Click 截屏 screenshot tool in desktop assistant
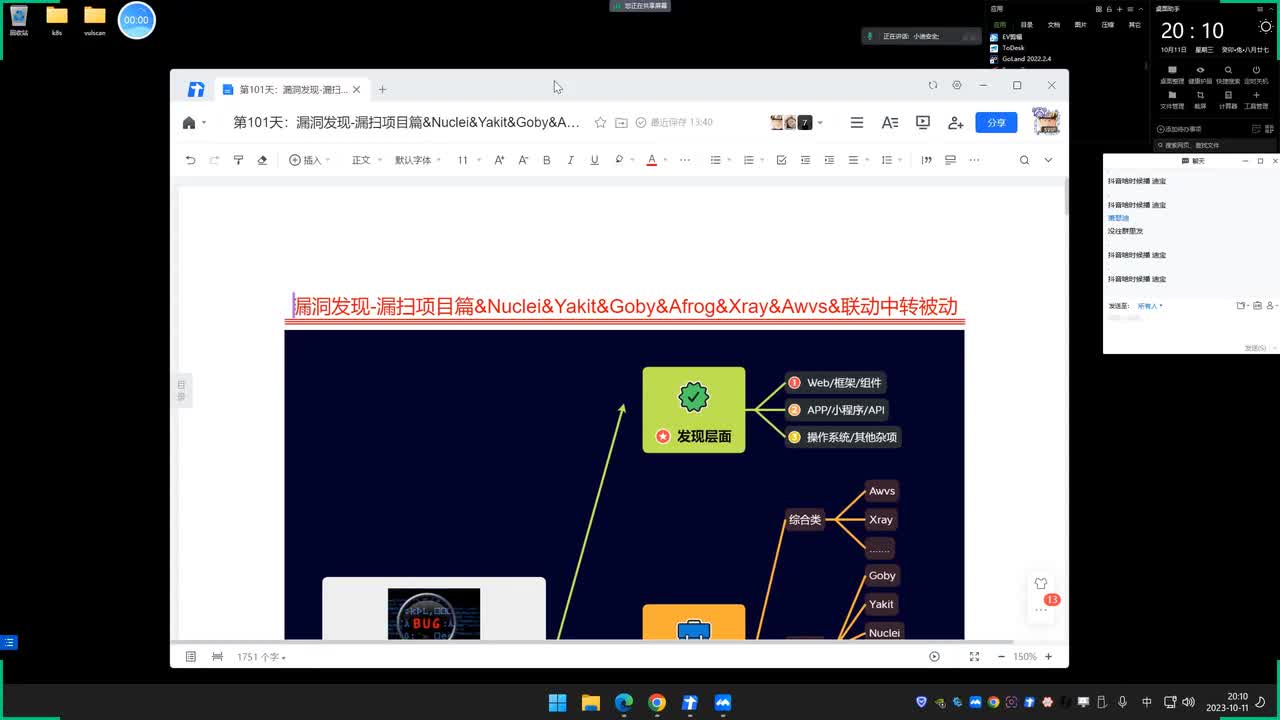The width and height of the screenshot is (1280, 720). (1200, 99)
